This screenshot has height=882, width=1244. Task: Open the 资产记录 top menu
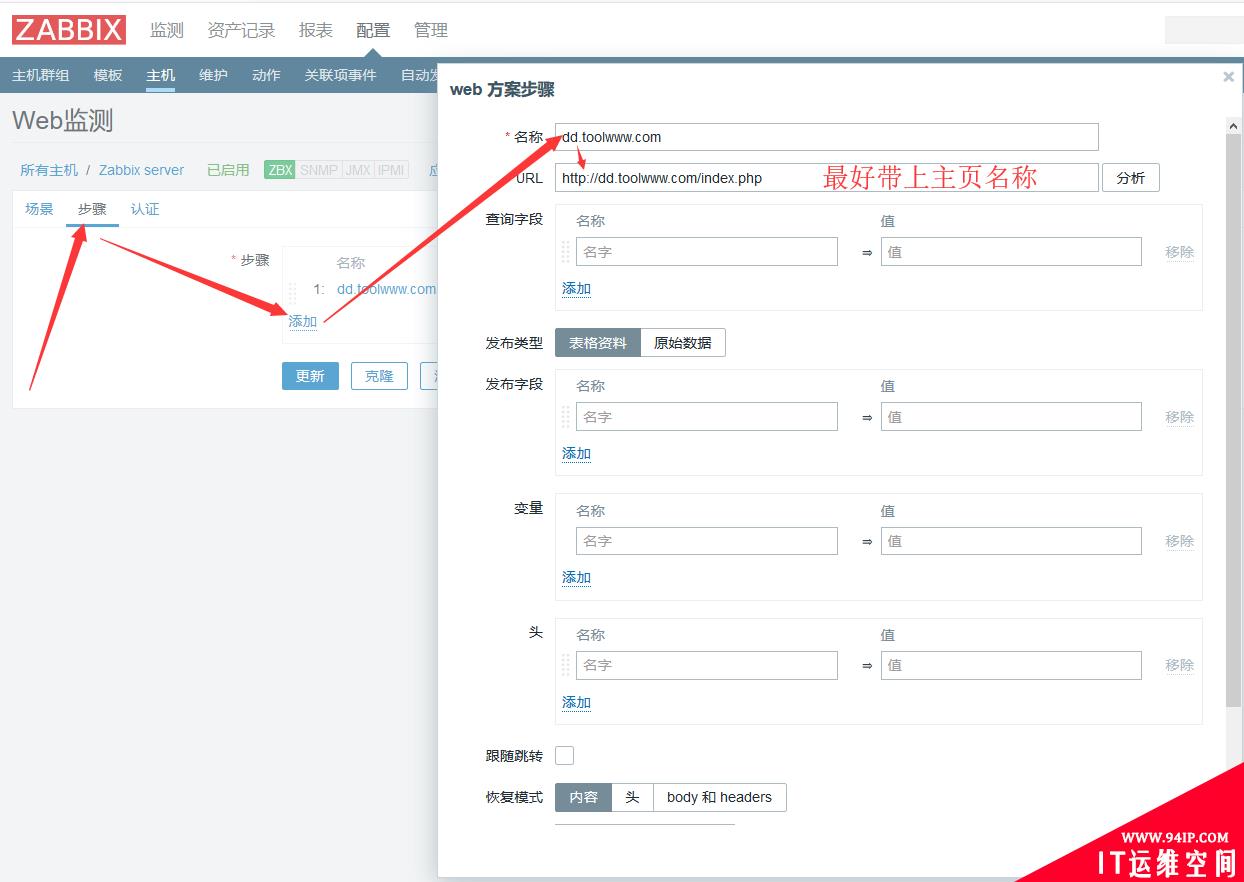click(x=241, y=30)
